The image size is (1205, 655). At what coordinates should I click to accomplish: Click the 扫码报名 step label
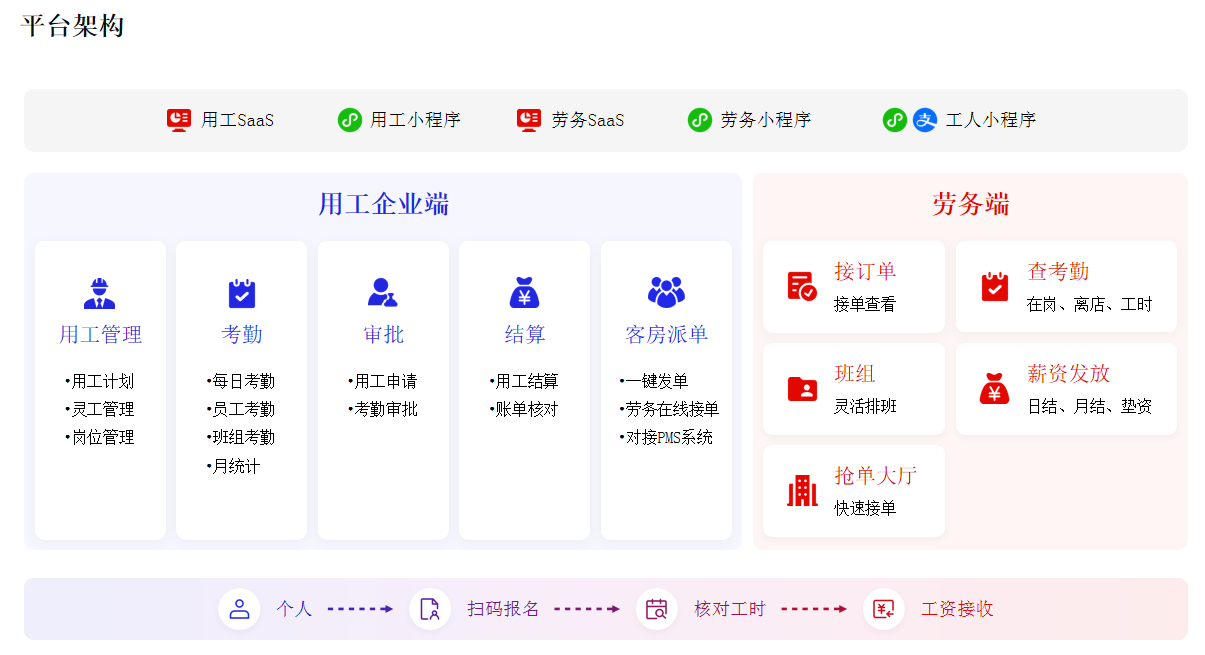(x=503, y=609)
